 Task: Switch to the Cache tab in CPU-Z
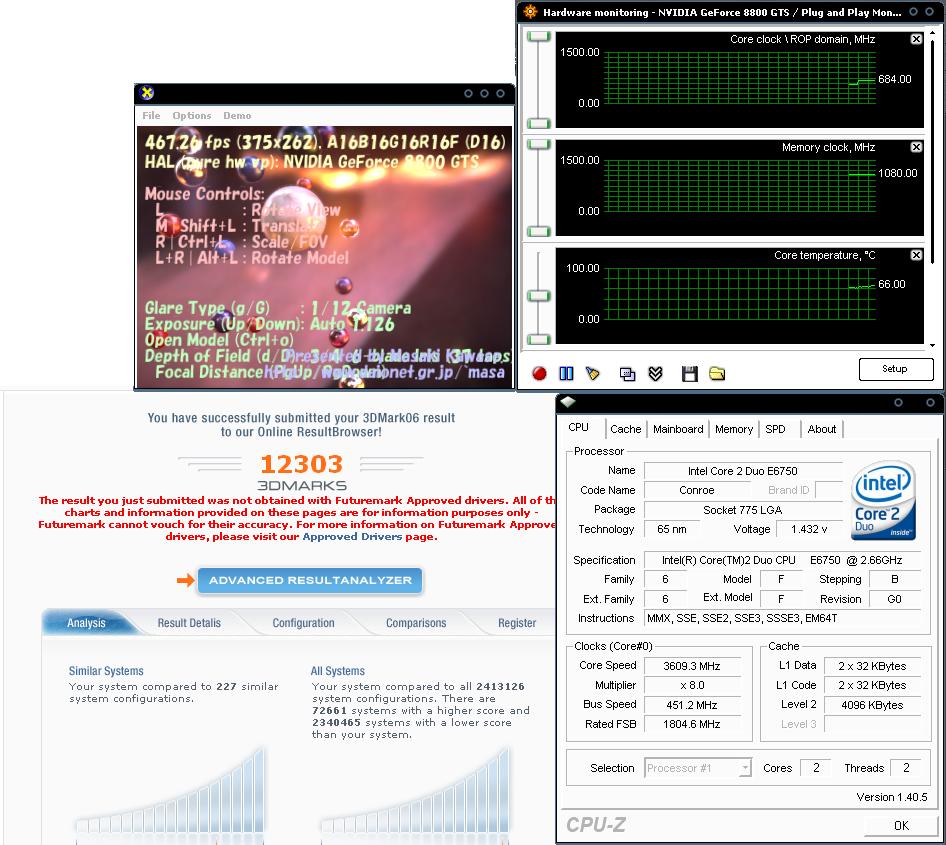626,429
